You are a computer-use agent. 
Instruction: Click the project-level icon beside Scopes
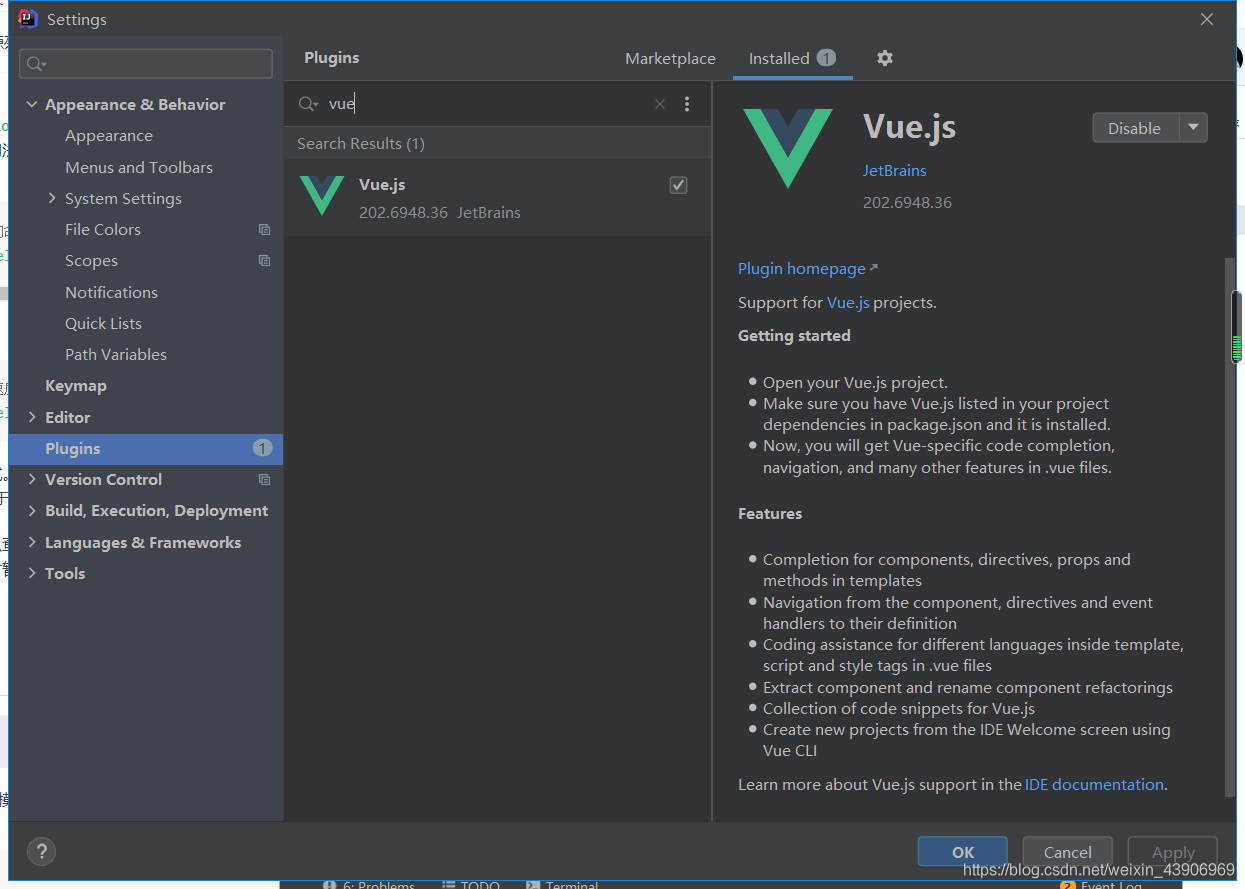[264, 261]
